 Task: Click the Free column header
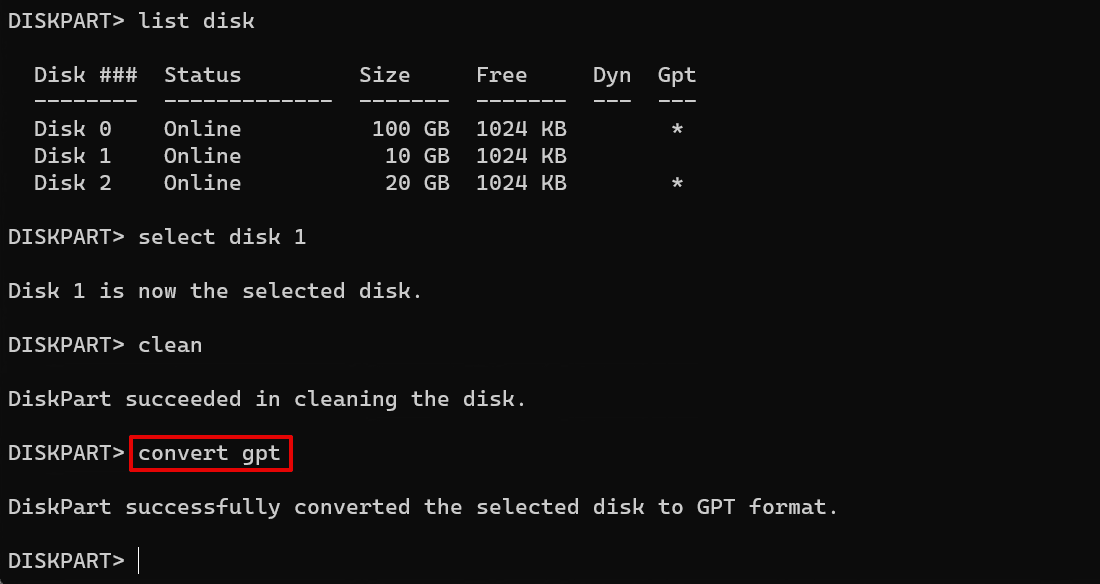tap(502, 75)
